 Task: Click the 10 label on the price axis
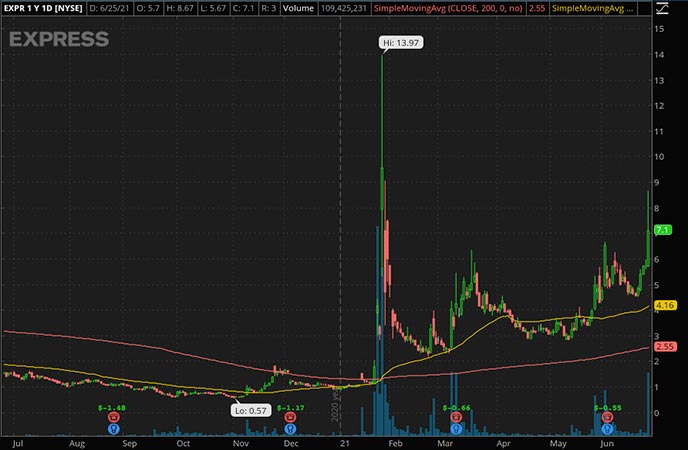(659, 157)
